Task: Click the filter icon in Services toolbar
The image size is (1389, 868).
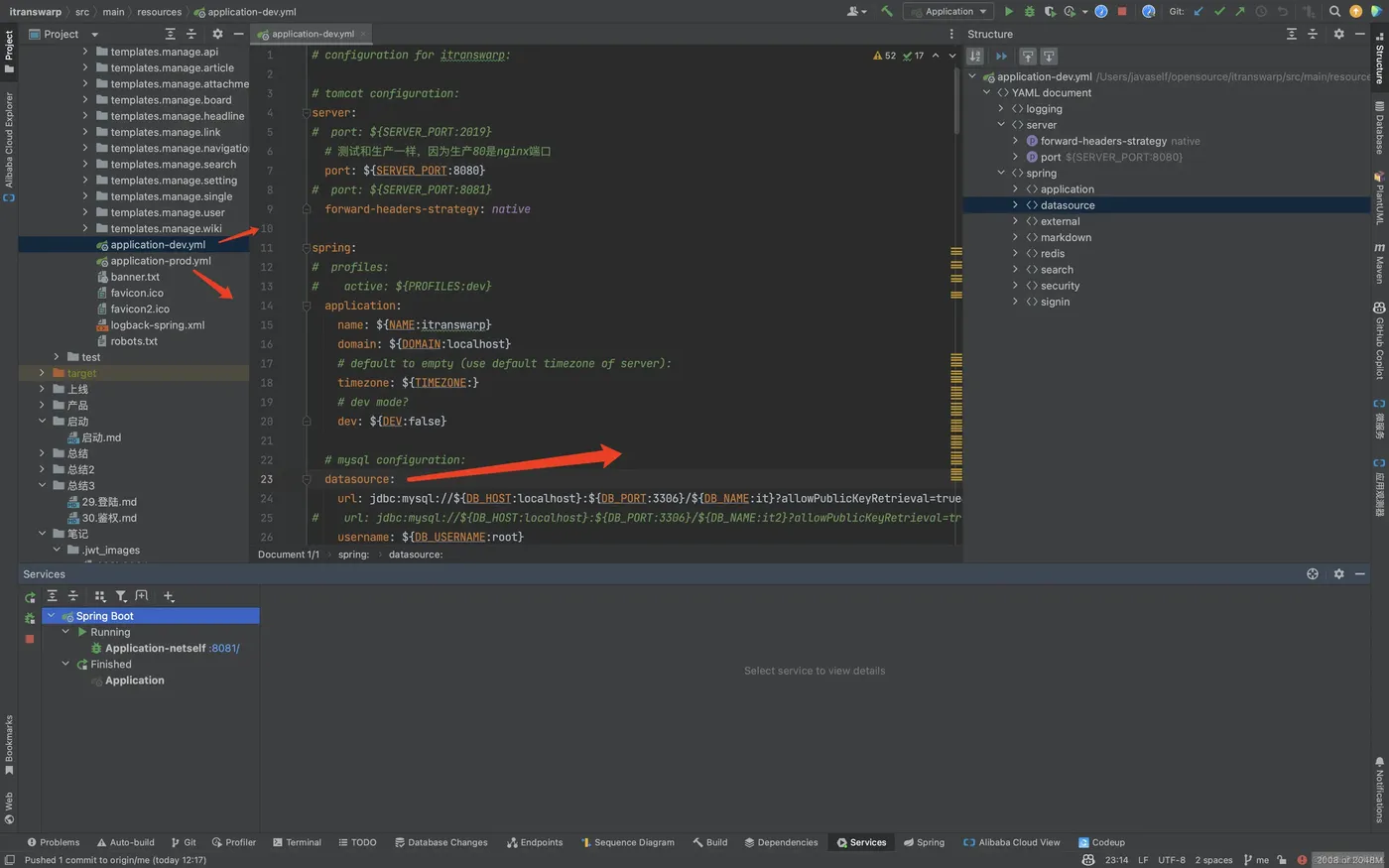Action: pyautogui.click(x=121, y=596)
